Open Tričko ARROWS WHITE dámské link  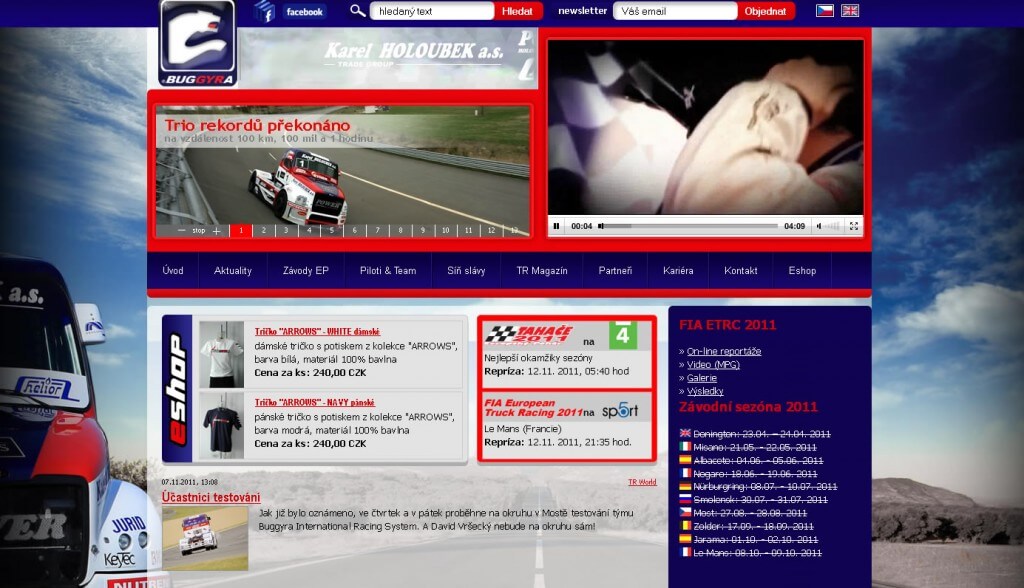317,332
